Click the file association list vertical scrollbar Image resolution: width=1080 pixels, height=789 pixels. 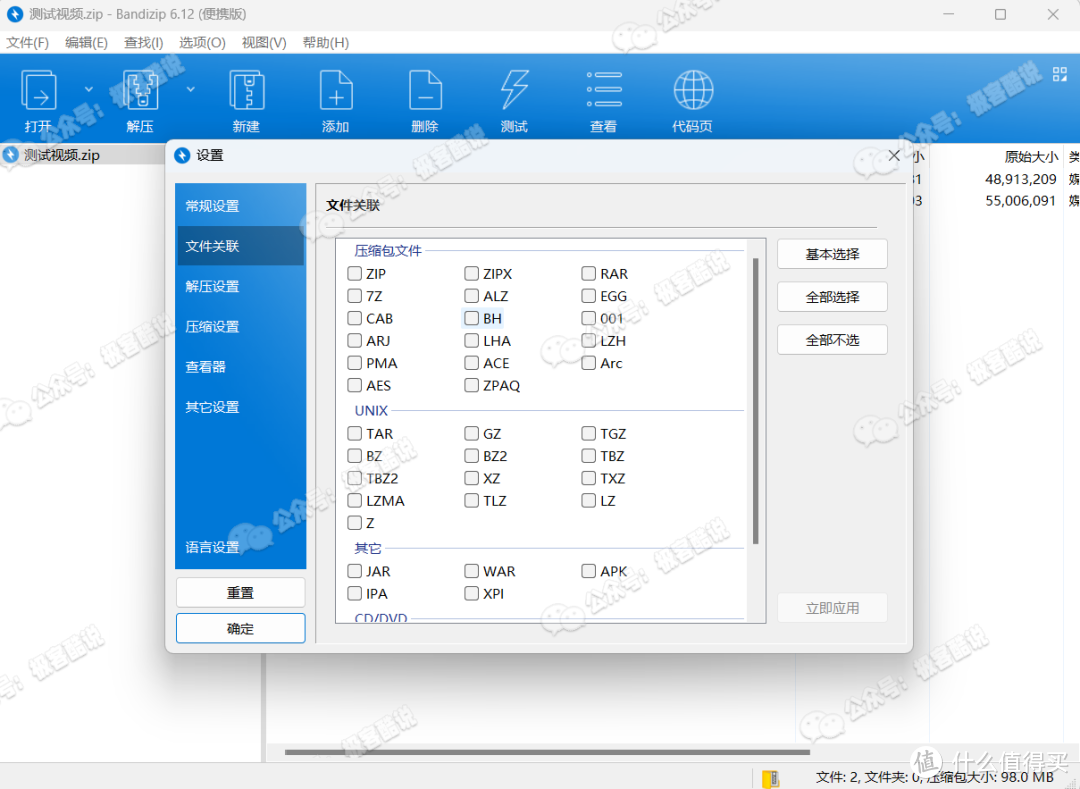tap(756, 401)
